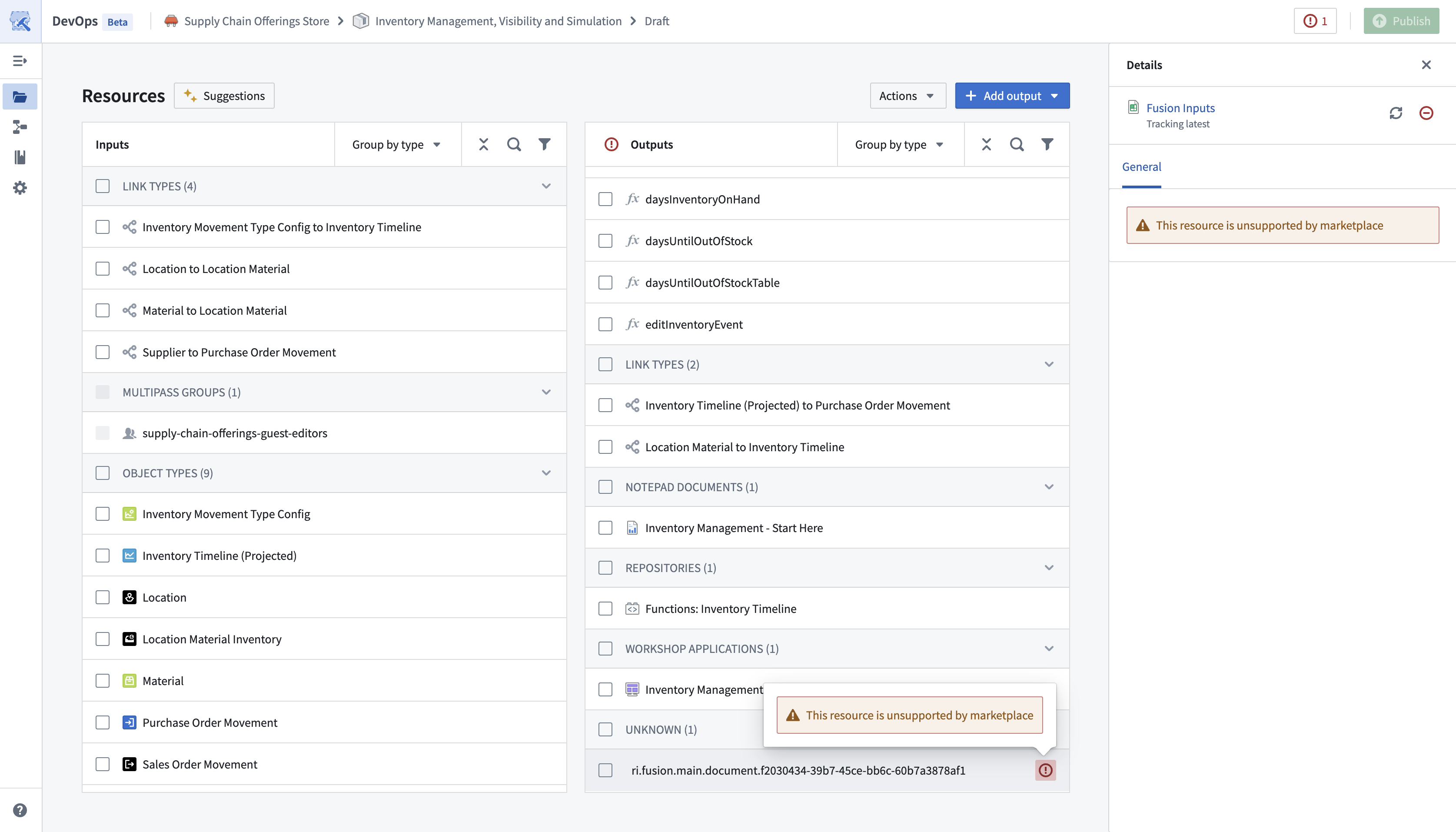Click the Add output button
This screenshot has width=1456, height=832.
tap(1012, 96)
